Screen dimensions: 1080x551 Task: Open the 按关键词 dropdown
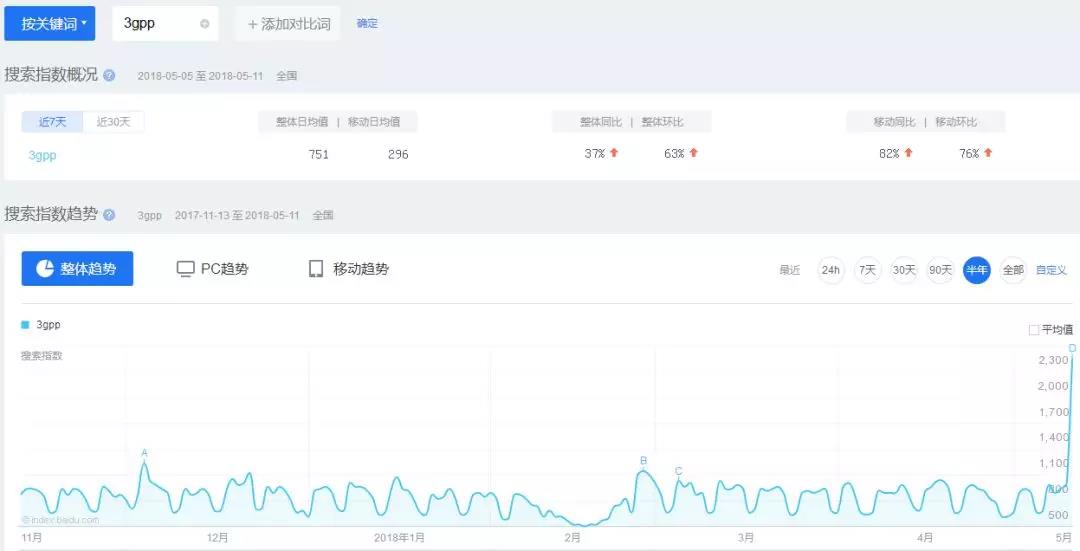[x=50, y=24]
